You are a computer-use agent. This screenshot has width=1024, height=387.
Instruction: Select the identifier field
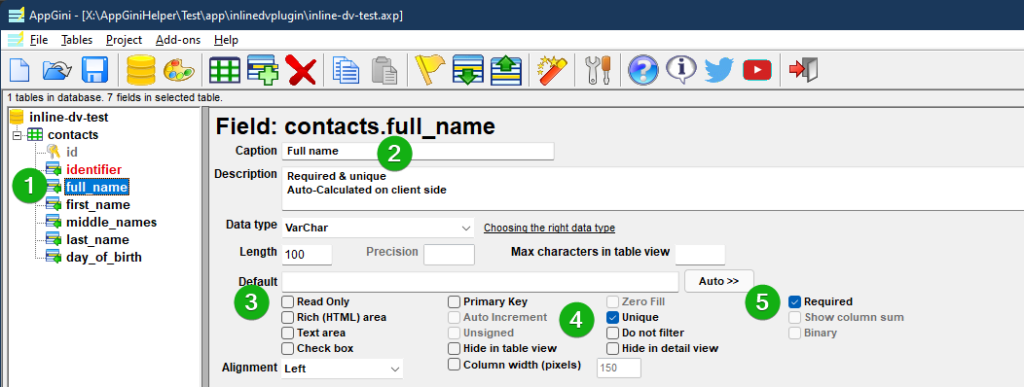point(94,170)
